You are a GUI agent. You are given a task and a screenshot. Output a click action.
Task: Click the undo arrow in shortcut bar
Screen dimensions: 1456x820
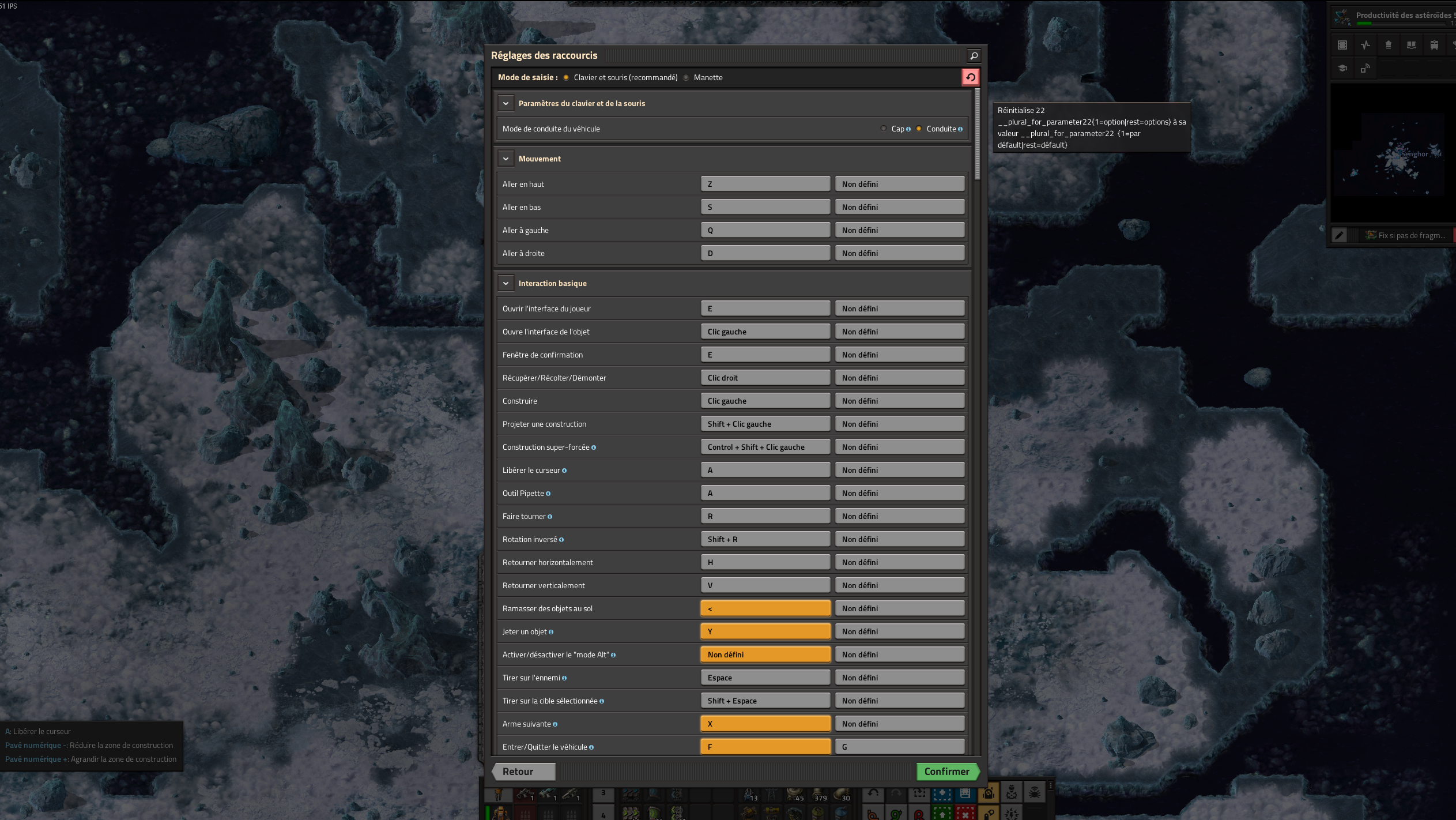[873, 794]
